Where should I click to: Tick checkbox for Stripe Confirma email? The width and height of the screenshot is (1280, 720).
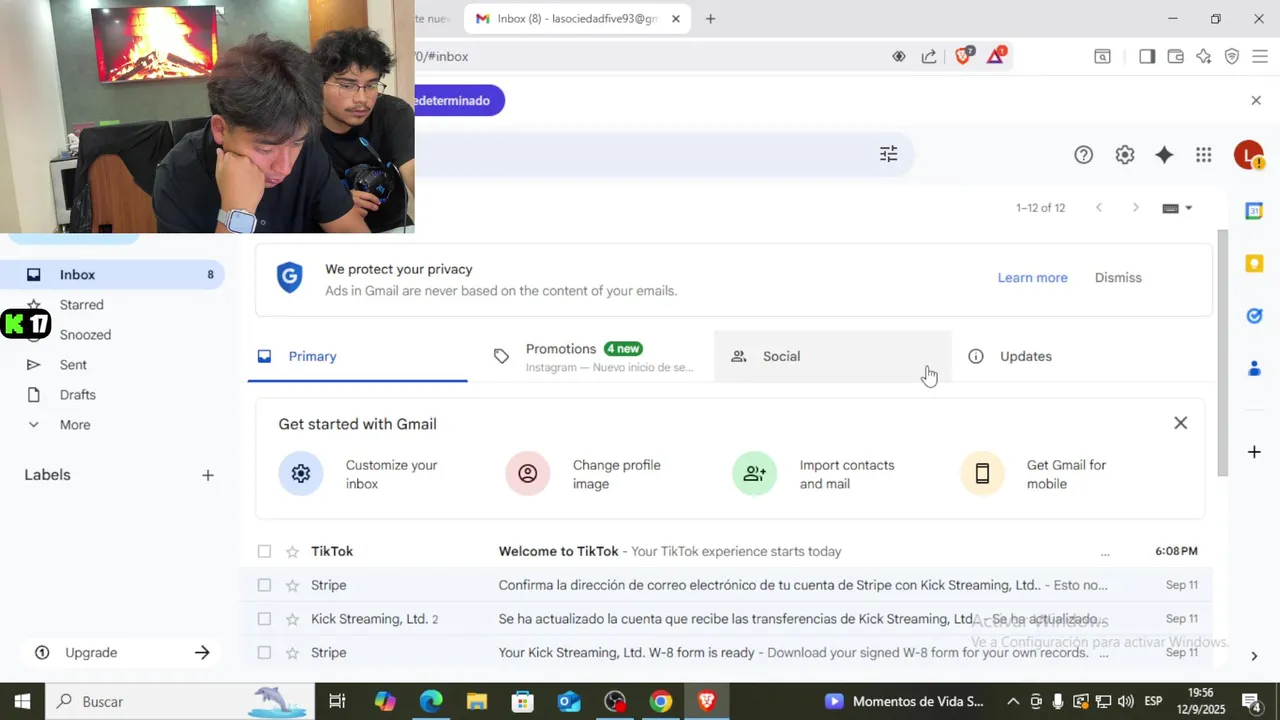pos(264,585)
